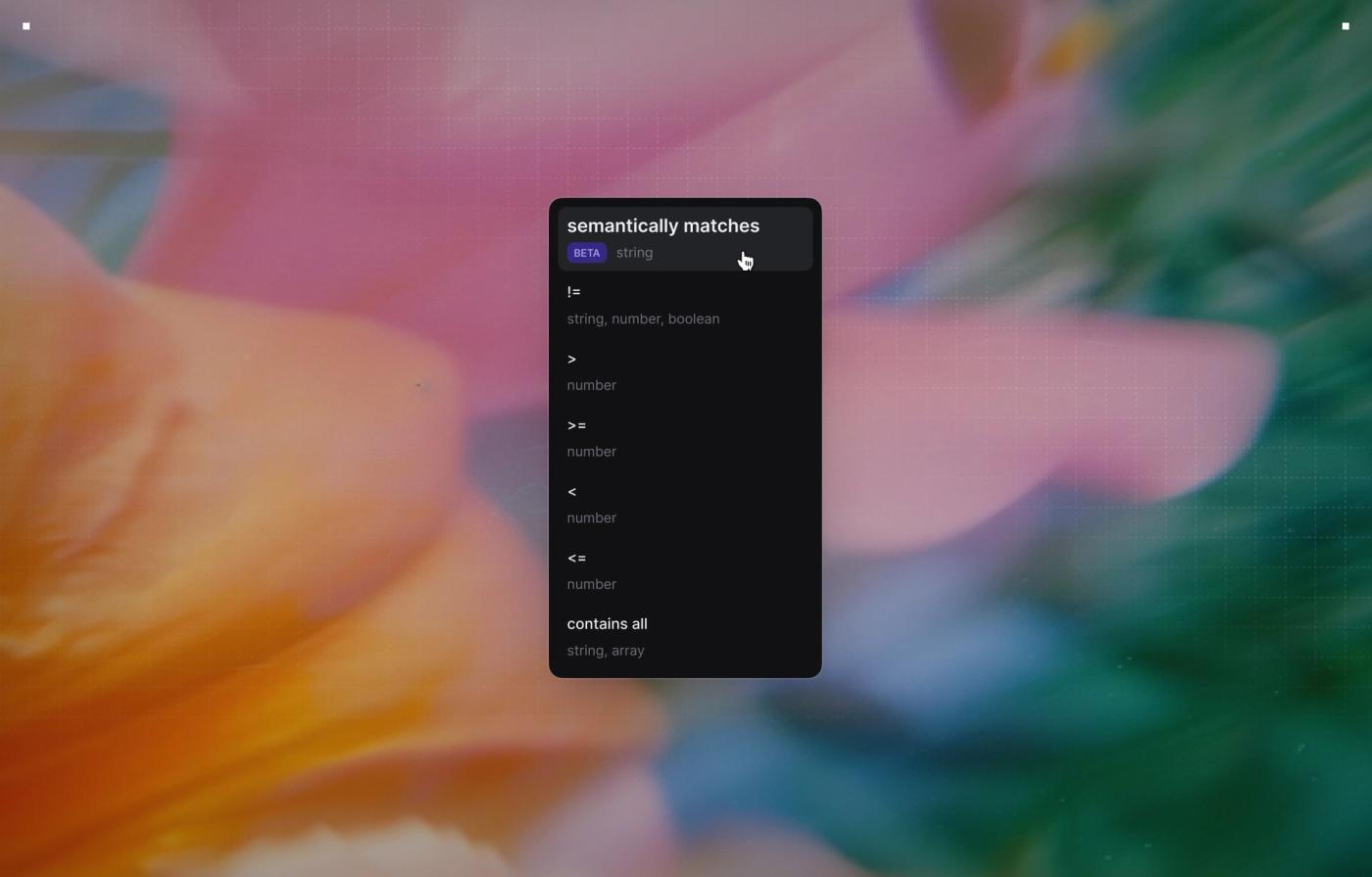Click "number" description under <= operator
The height and width of the screenshot is (877, 1372).
coord(591,584)
